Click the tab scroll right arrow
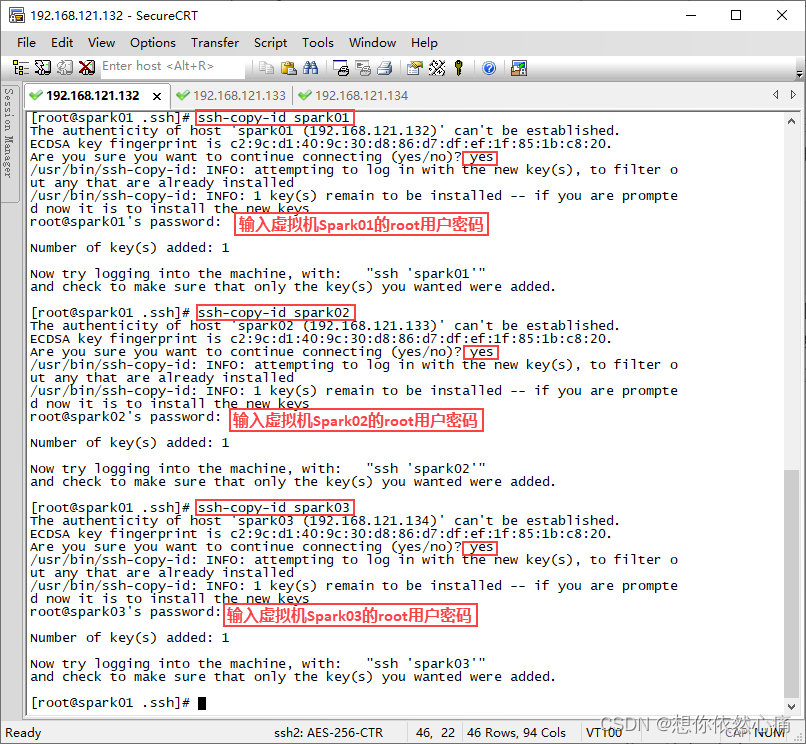806x744 pixels. click(792, 95)
